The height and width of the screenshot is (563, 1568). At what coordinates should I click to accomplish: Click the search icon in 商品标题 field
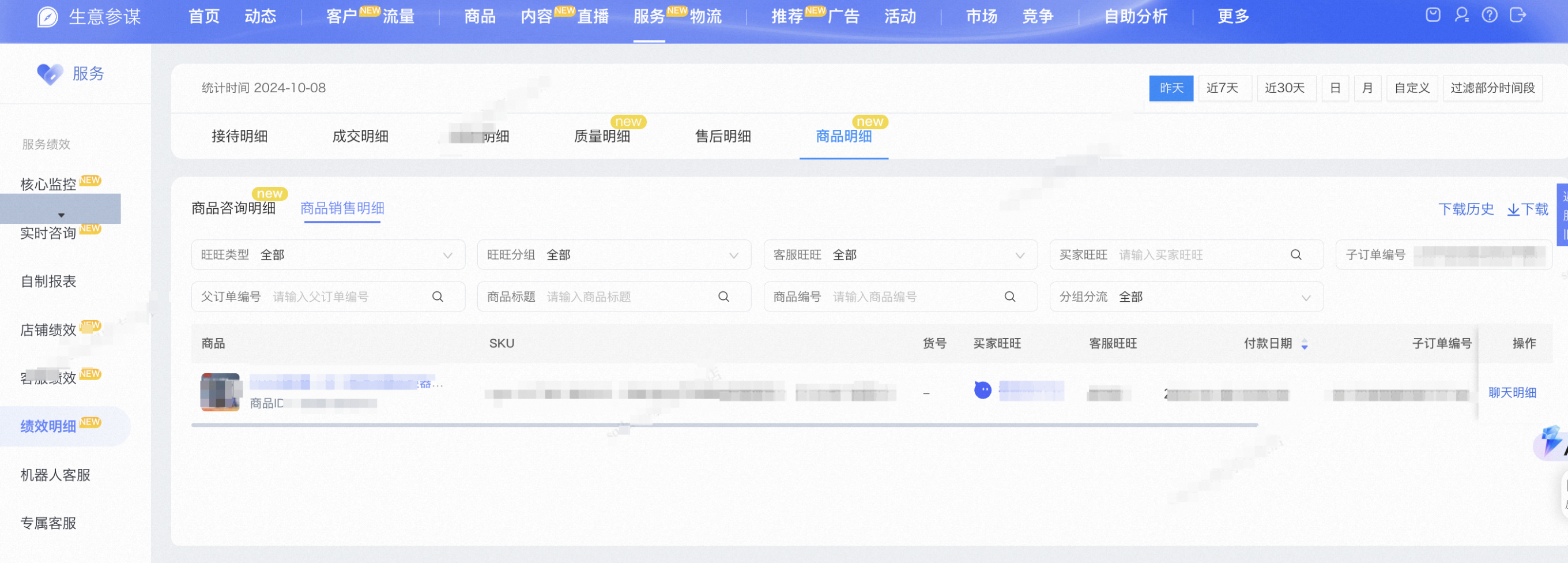click(723, 296)
